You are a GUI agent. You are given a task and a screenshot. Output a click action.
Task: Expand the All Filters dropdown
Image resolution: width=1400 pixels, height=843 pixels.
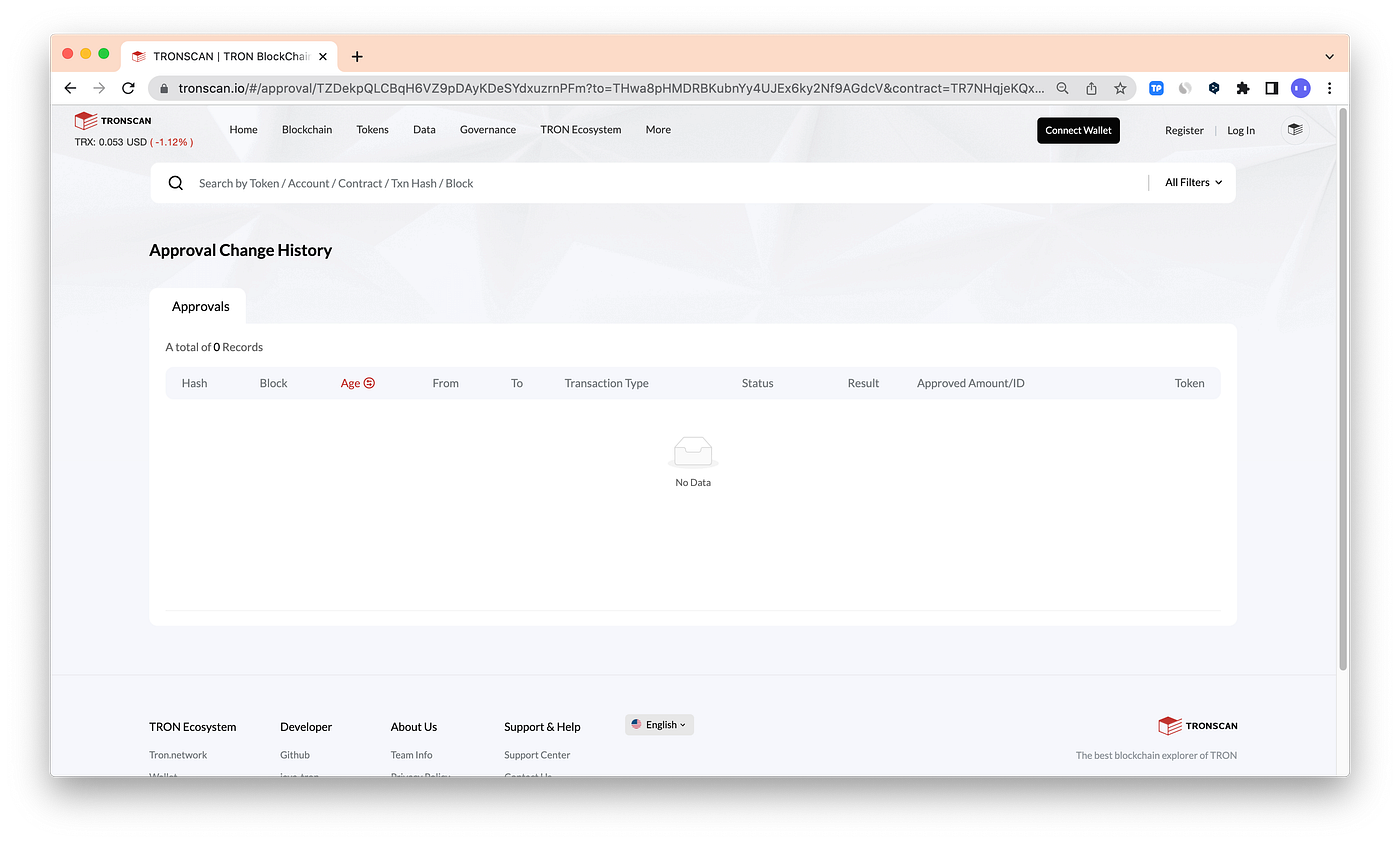[1193, 183]
